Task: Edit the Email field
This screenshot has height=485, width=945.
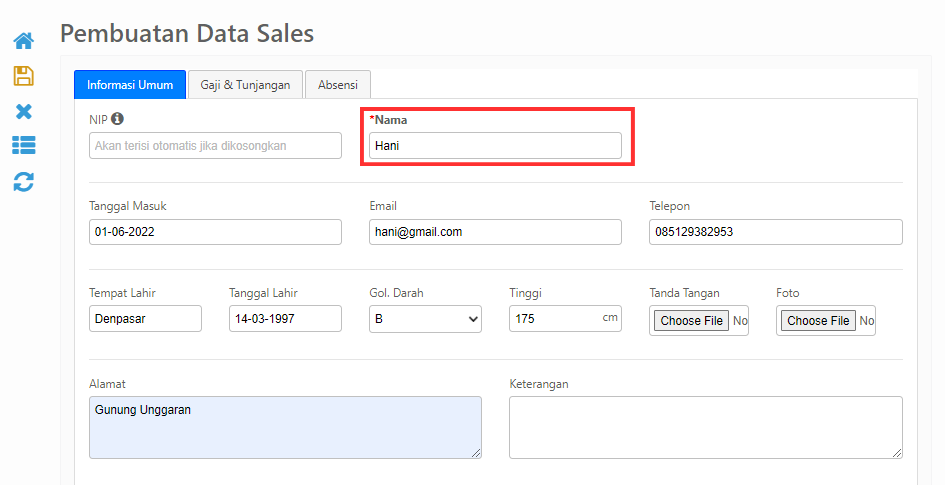Action: tap(495, 232)
